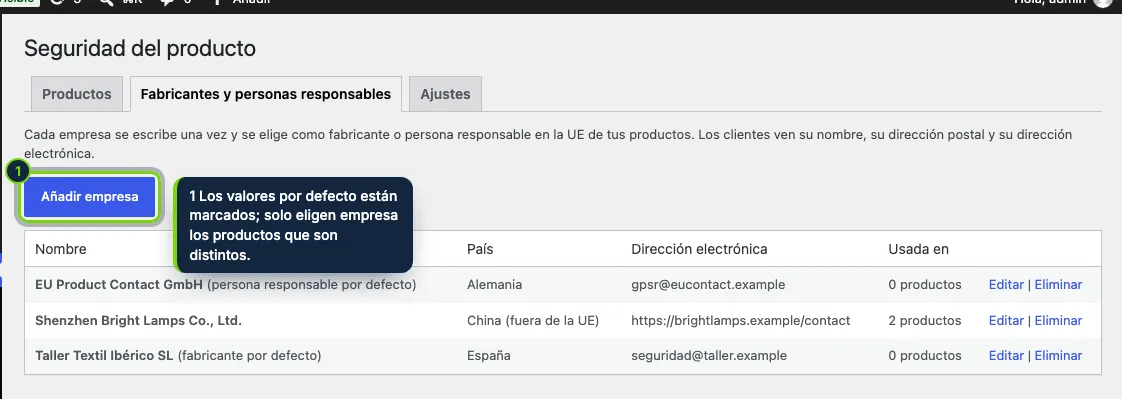Click 0 productos in the Taller Textil row
This screenshot has width=1122, height=399.
(x=925, y=355)
